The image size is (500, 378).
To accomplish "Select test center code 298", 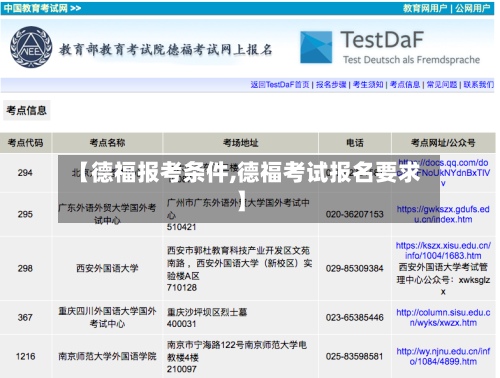I will tap(25, 268).
